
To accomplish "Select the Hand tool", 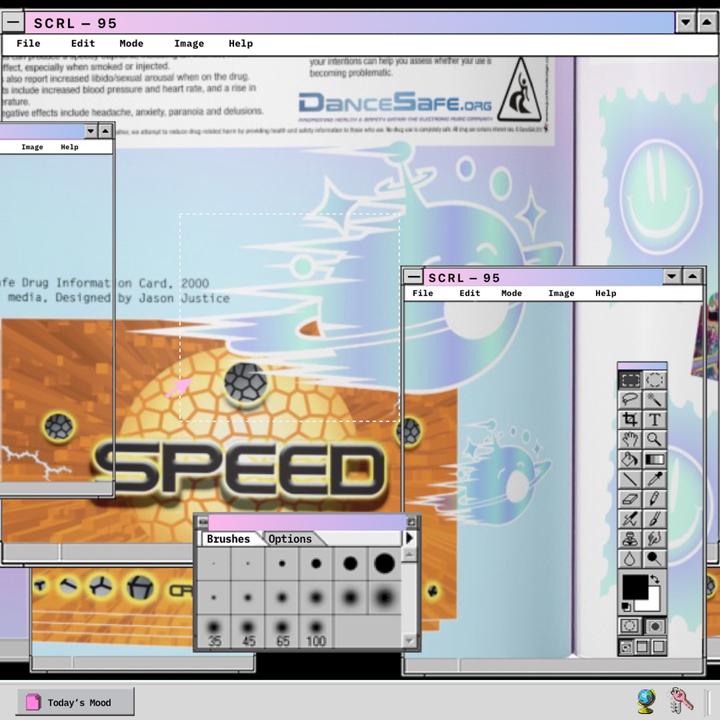I will click(x=630, y=439).
